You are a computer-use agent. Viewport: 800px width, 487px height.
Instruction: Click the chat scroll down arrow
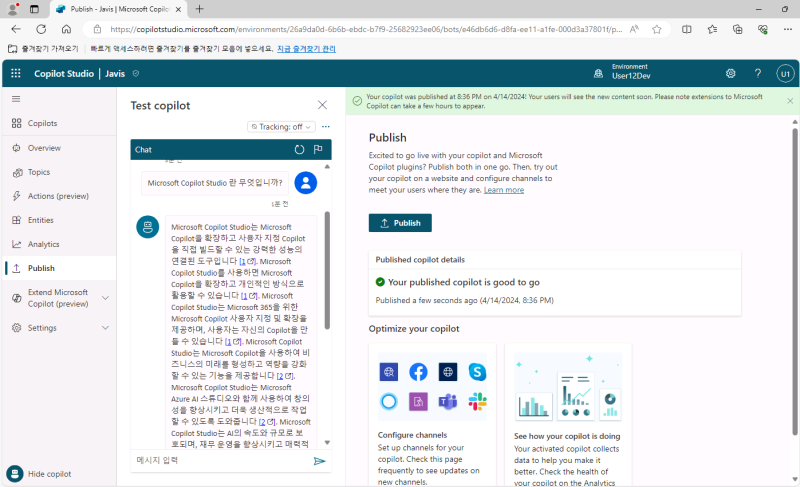[x=327, y=443]
